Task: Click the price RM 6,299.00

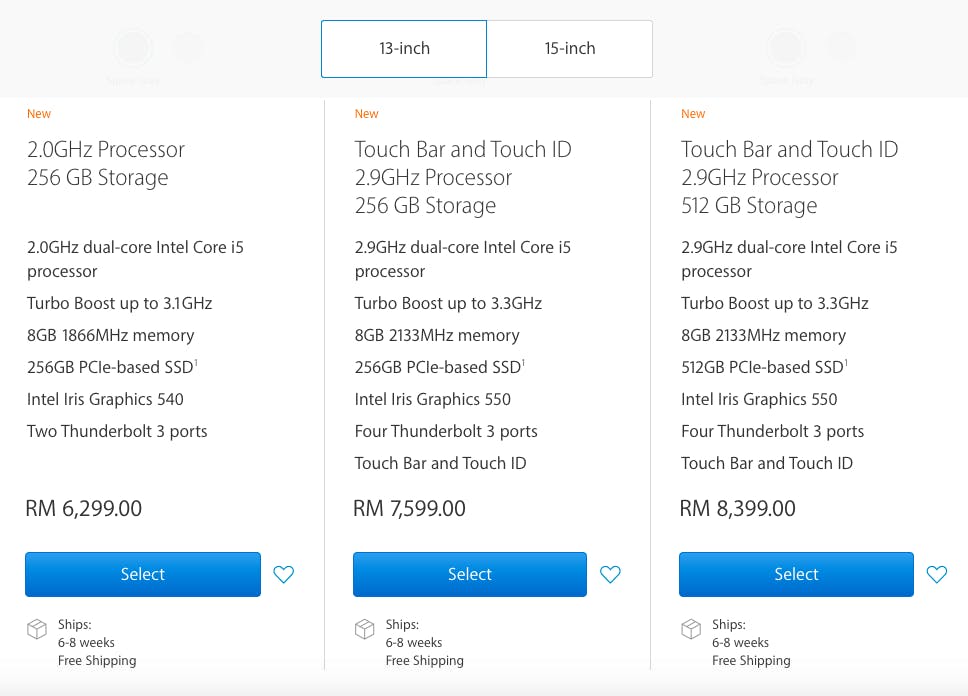Action: pyautogui.click(x=84, y=508)
